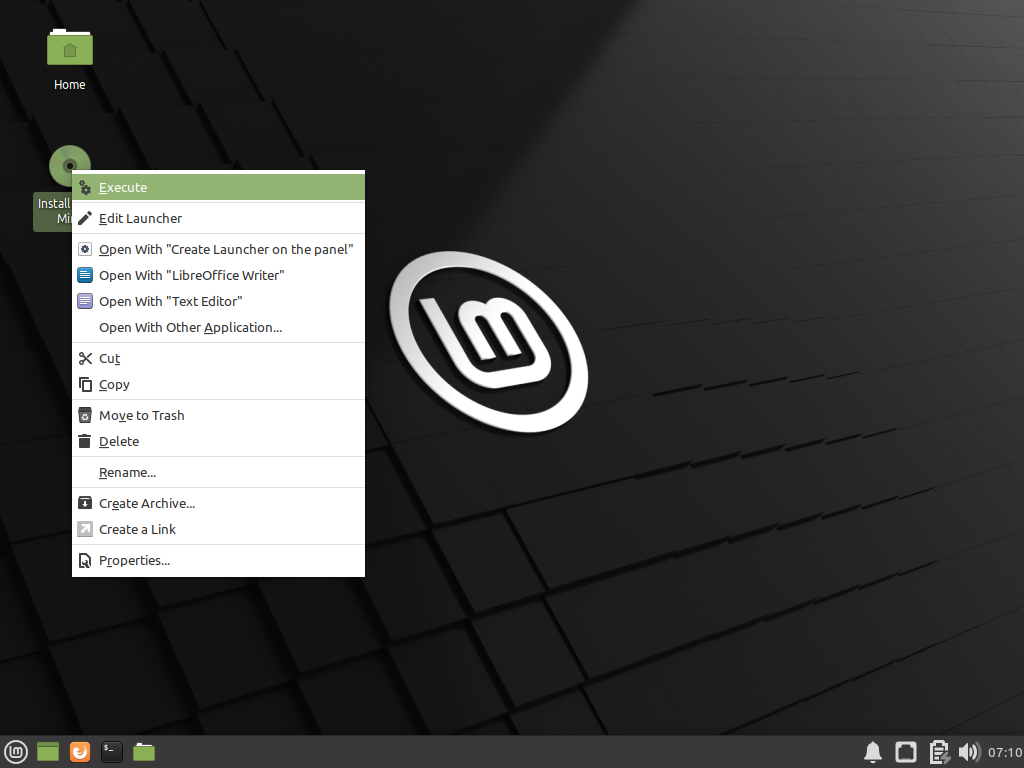
Task: Click the volume speaker tray icon
Action: click(x=969, y=752)
